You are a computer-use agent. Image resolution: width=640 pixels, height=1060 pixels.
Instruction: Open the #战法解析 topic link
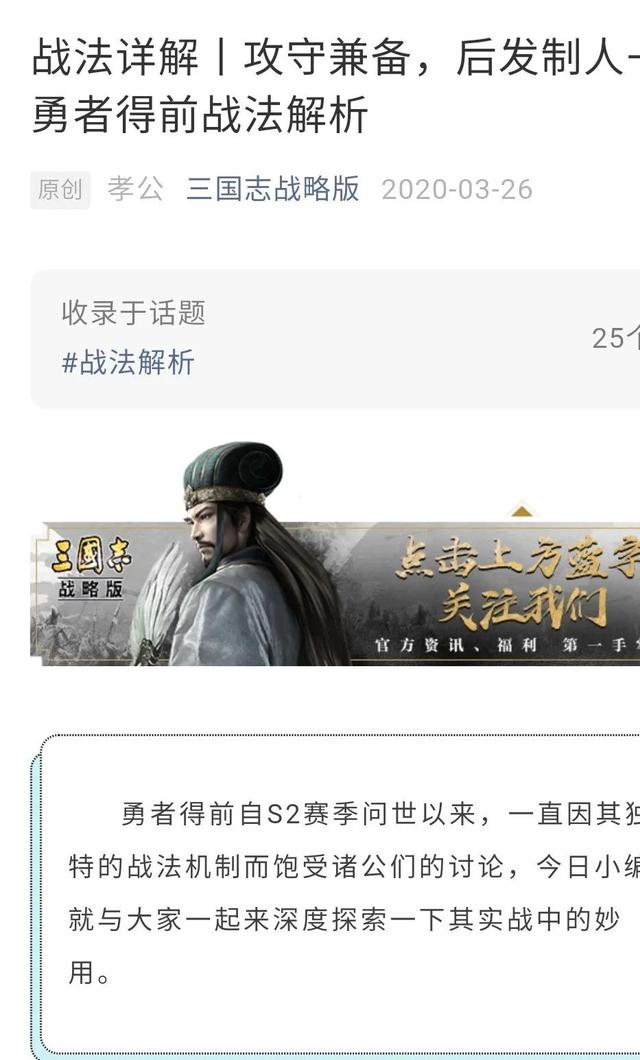pyautogui.click(x=128, y=362)
